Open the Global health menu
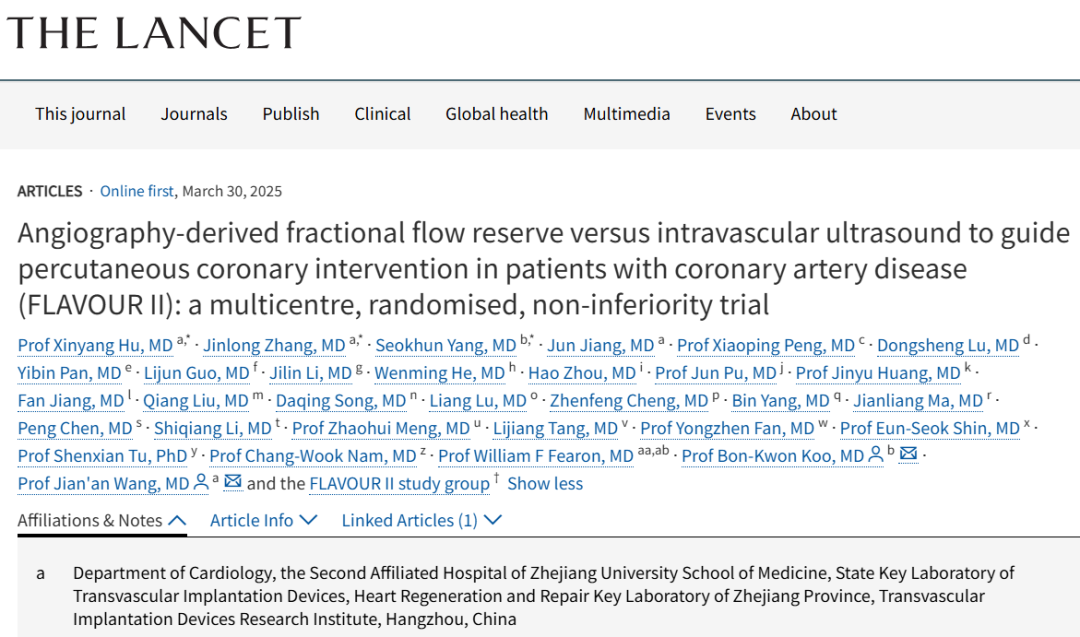The image size is (1080, 637). [x=497, y=114]
